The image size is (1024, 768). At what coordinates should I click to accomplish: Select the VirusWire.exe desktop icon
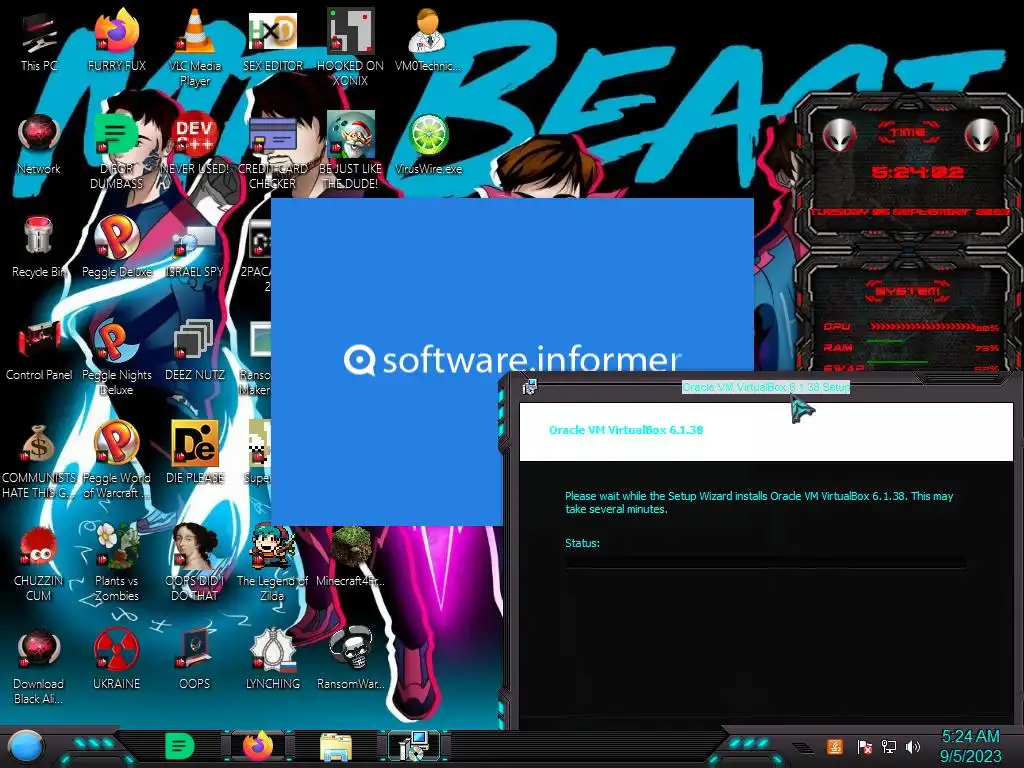428,145
